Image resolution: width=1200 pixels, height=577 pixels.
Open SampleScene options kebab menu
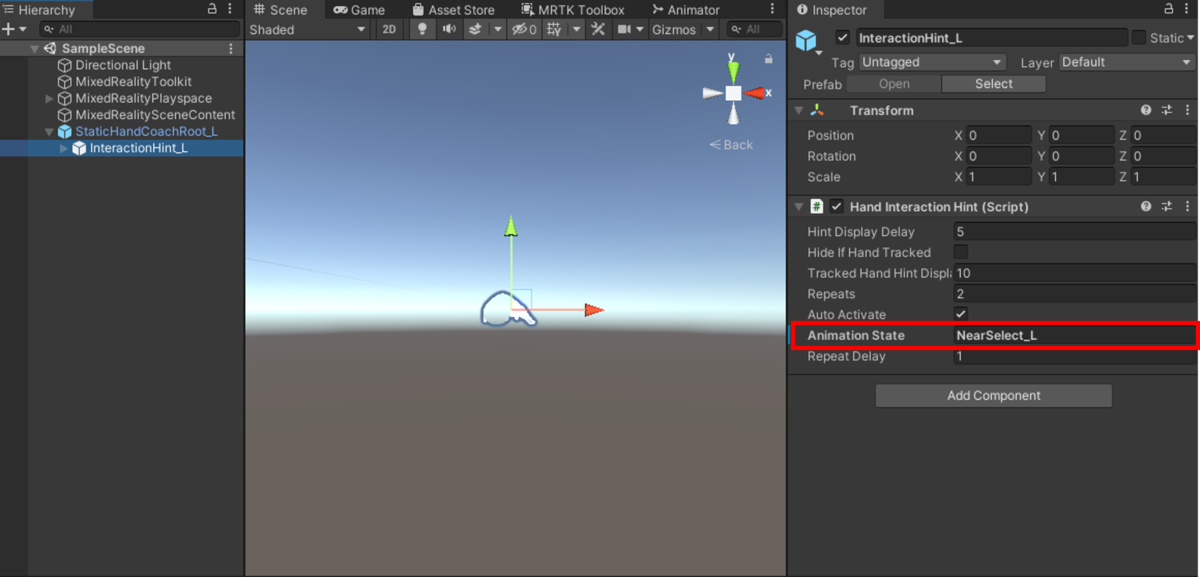coord(231,48)
